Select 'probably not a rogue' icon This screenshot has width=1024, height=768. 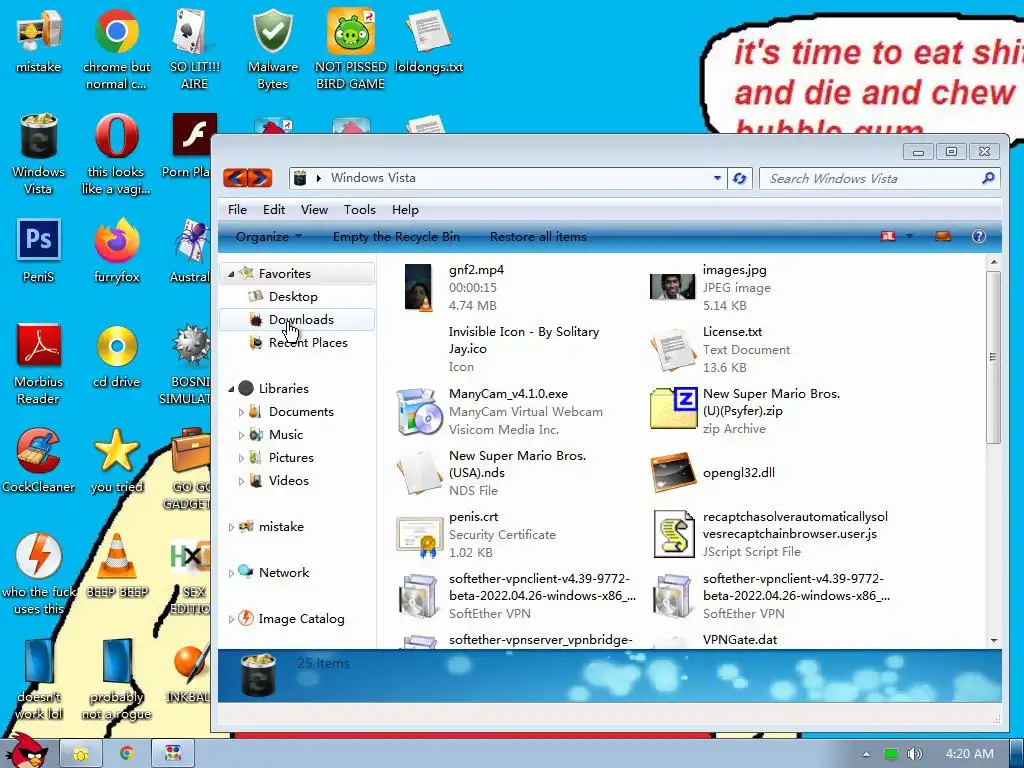click(116, 679)
